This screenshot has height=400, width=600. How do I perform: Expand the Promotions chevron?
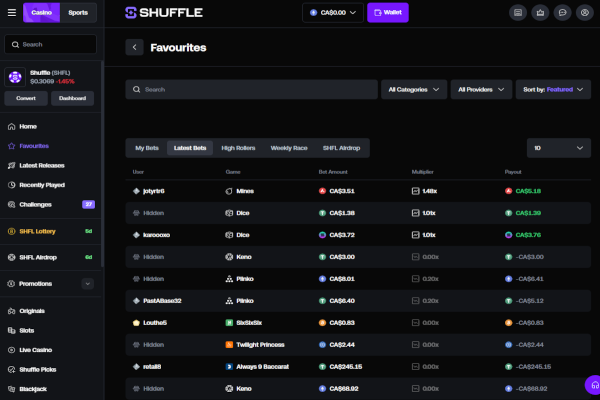(88, 284)
